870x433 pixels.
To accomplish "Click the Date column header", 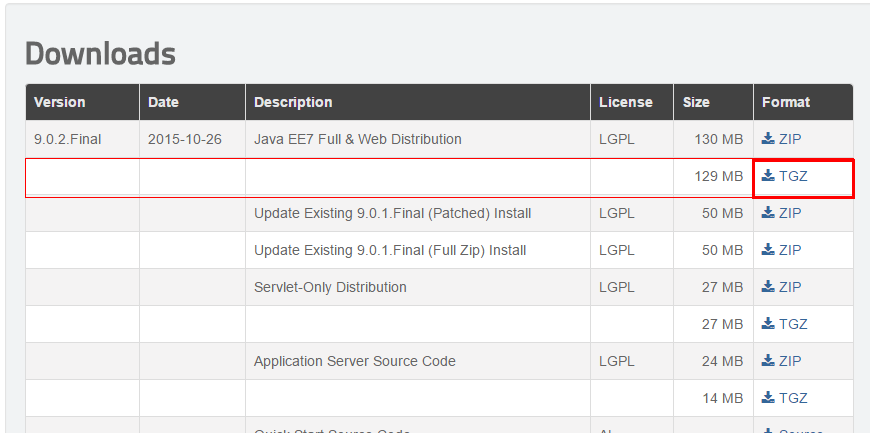I will (164, 102).
